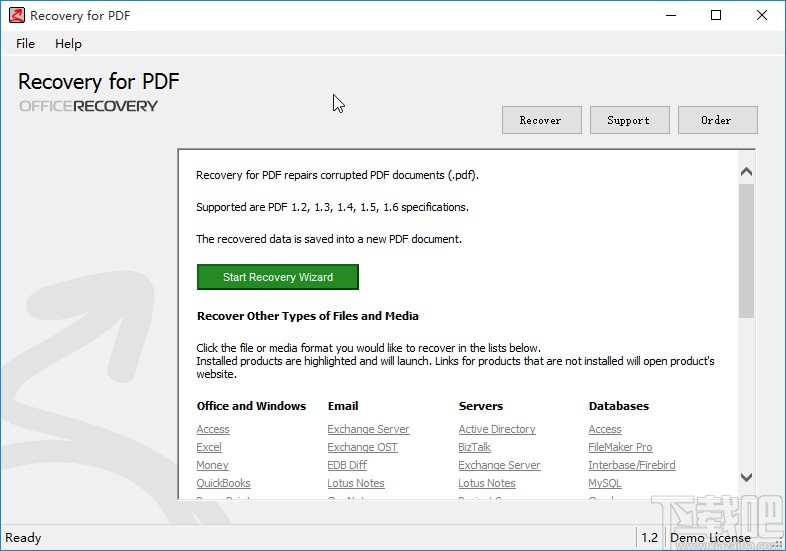This screenshot has width=786, height=551.
Task: Open the Money recovery link
Action: (213, 465)
